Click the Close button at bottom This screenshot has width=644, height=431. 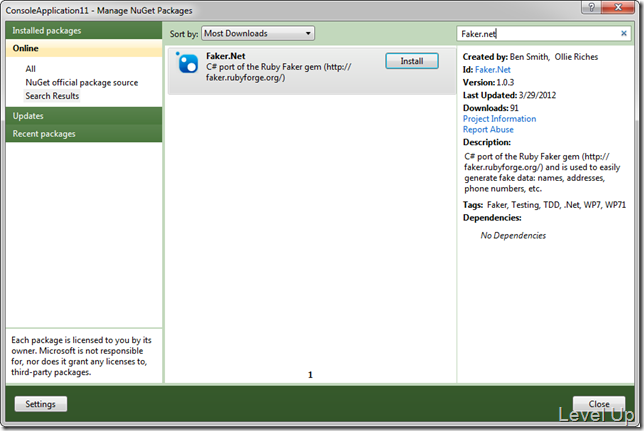coord(599,404)
